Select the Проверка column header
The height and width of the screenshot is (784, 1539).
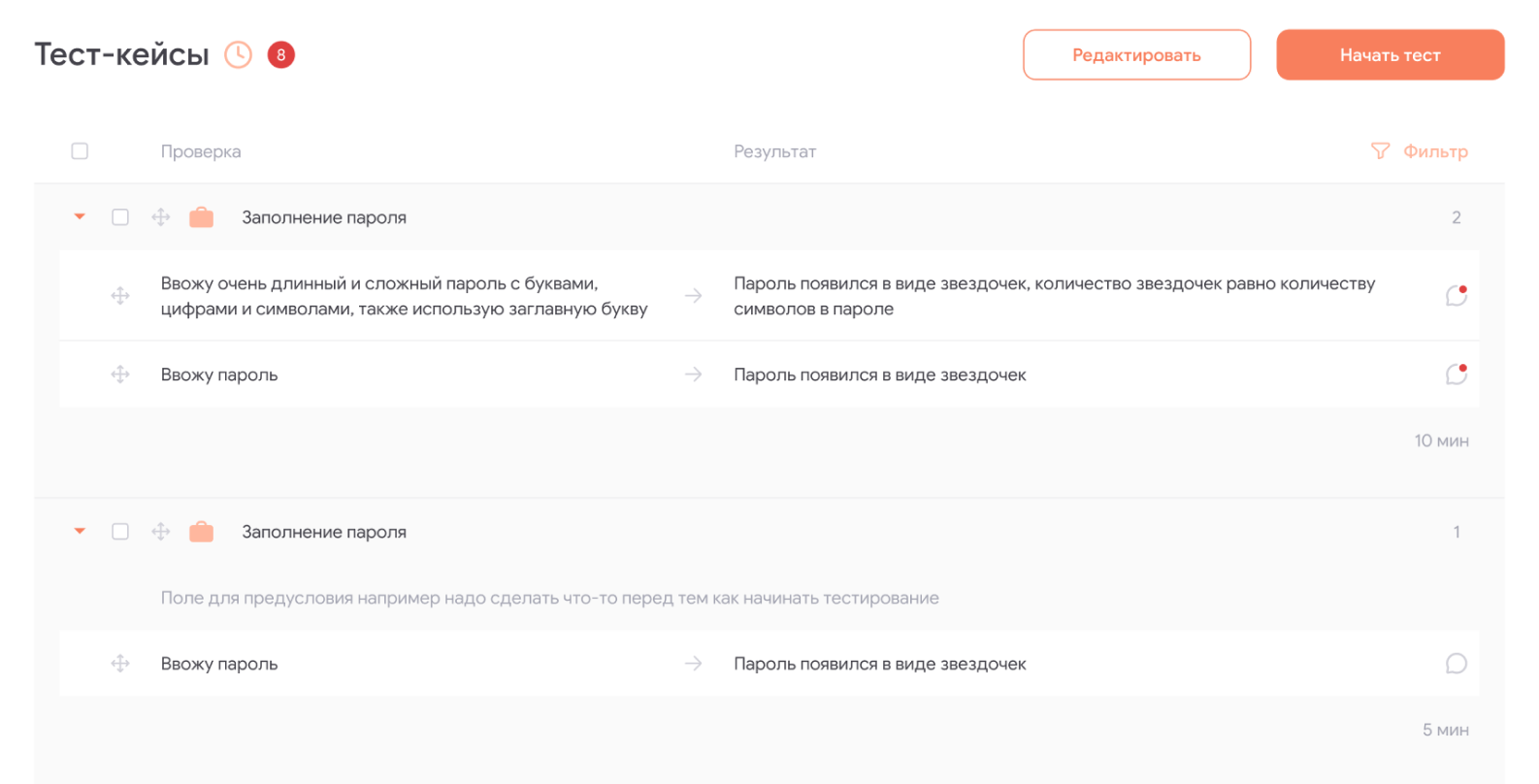(x=201, y=151)
